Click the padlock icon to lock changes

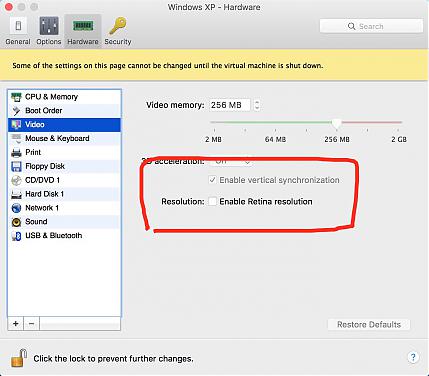tap(19, 358)
